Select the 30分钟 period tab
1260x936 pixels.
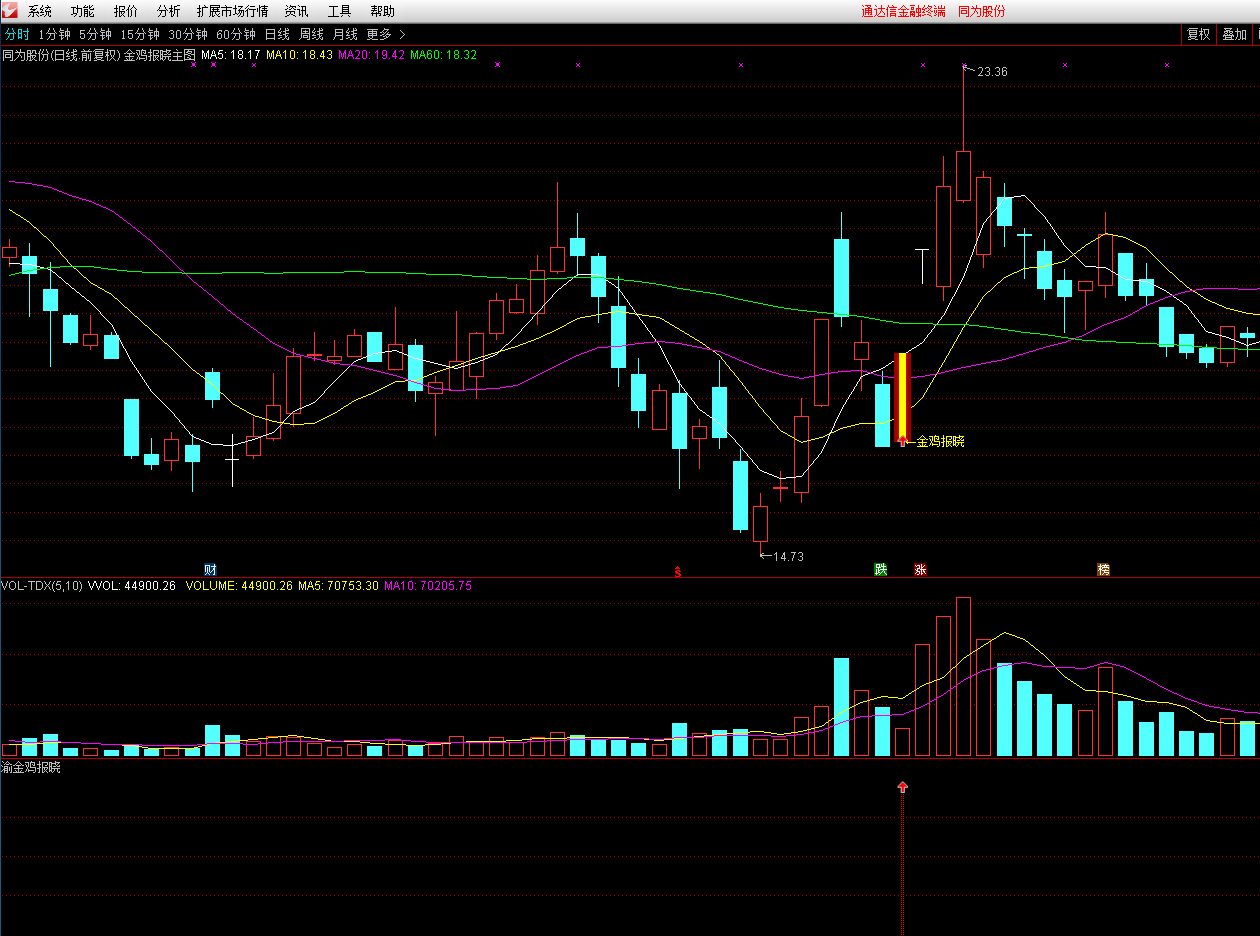tap(188, 34)
